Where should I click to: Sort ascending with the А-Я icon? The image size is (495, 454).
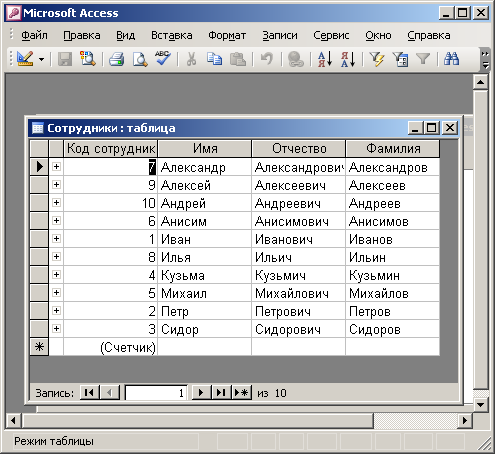point(325,59)
